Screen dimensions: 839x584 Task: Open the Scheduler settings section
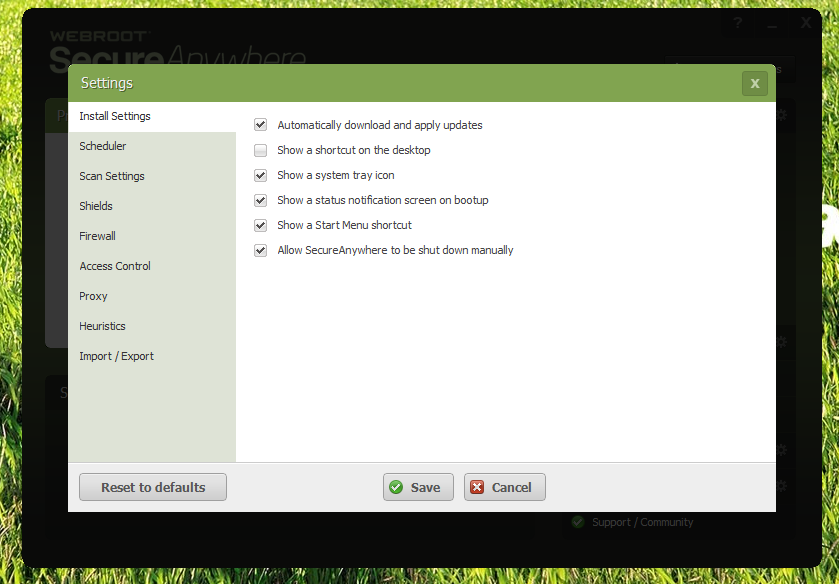point(152,146)
